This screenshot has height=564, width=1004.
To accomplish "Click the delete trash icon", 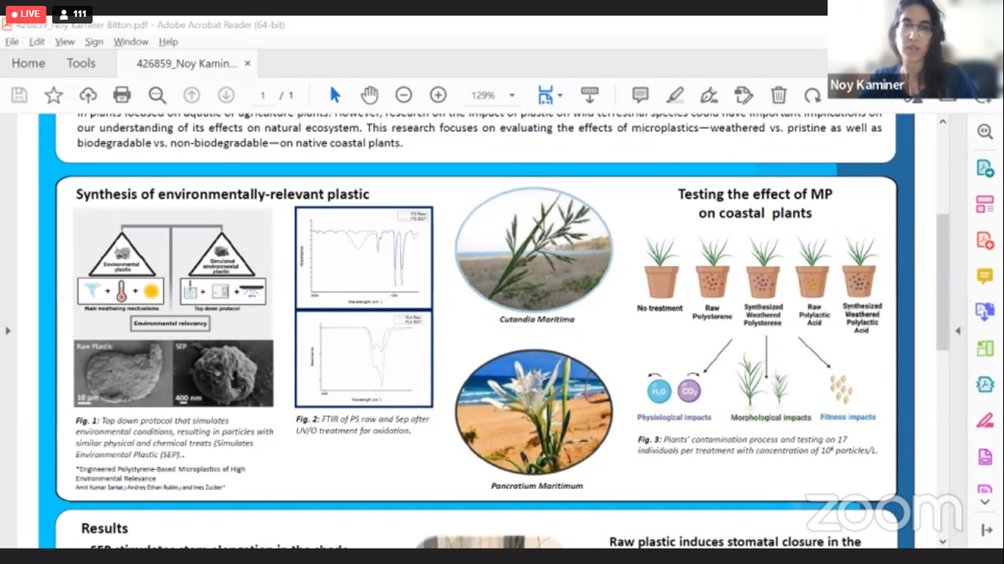I will pos(779,95).
